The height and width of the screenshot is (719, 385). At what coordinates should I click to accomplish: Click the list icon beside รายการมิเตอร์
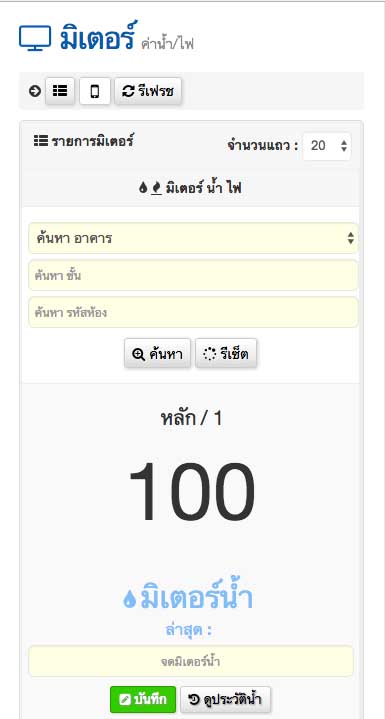[x=41, y=141]
